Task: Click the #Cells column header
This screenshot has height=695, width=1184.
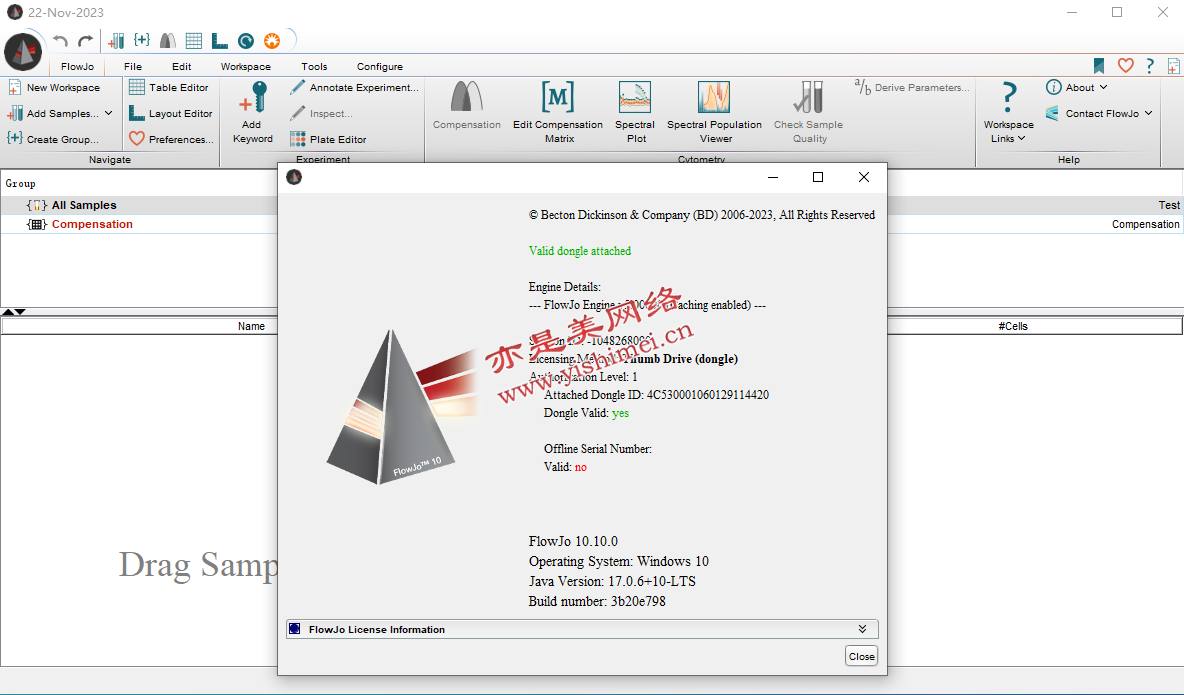Action: [x=1013, y=326]
